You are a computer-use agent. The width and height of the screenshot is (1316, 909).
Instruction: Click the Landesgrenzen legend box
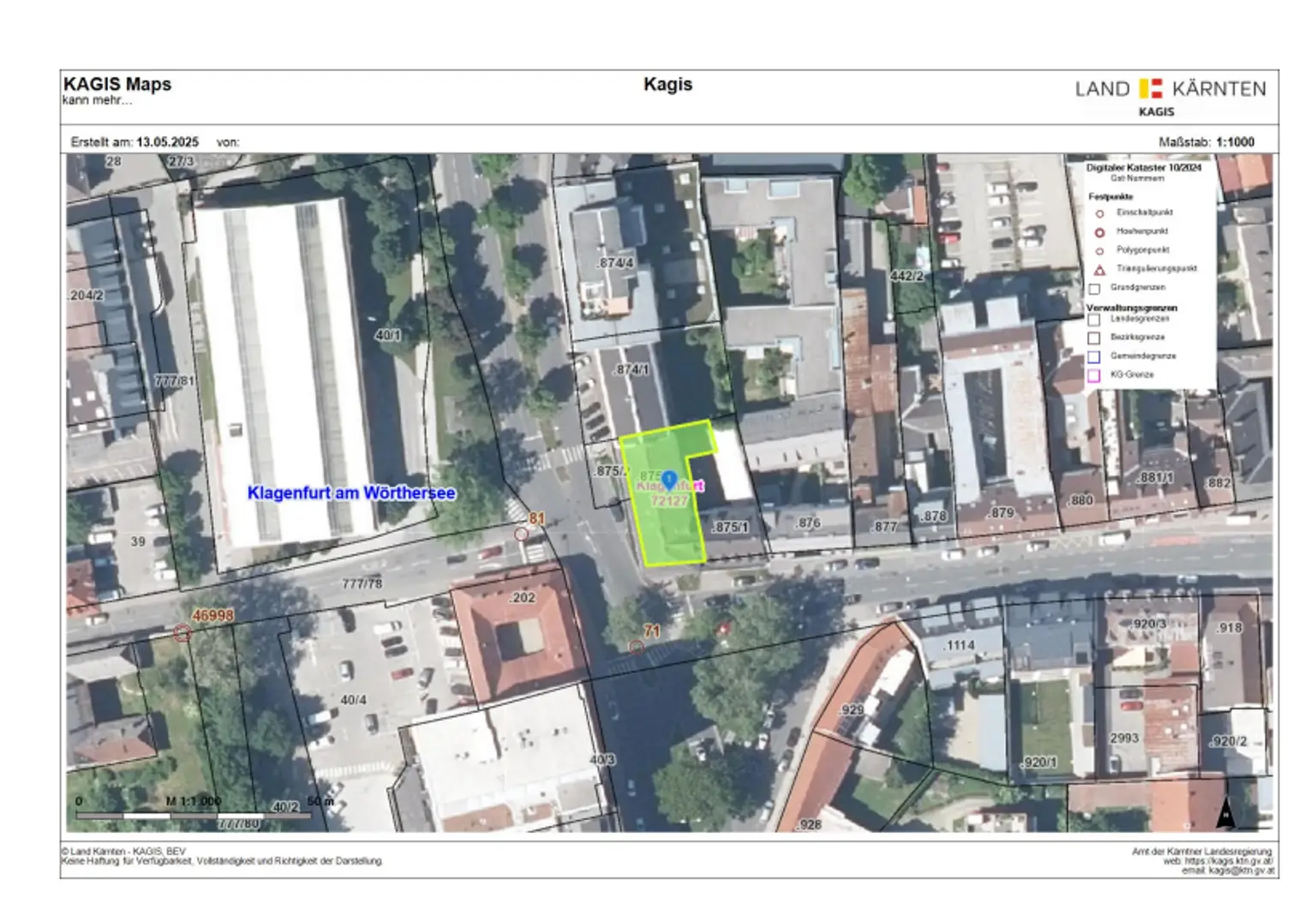(1094, 320)
